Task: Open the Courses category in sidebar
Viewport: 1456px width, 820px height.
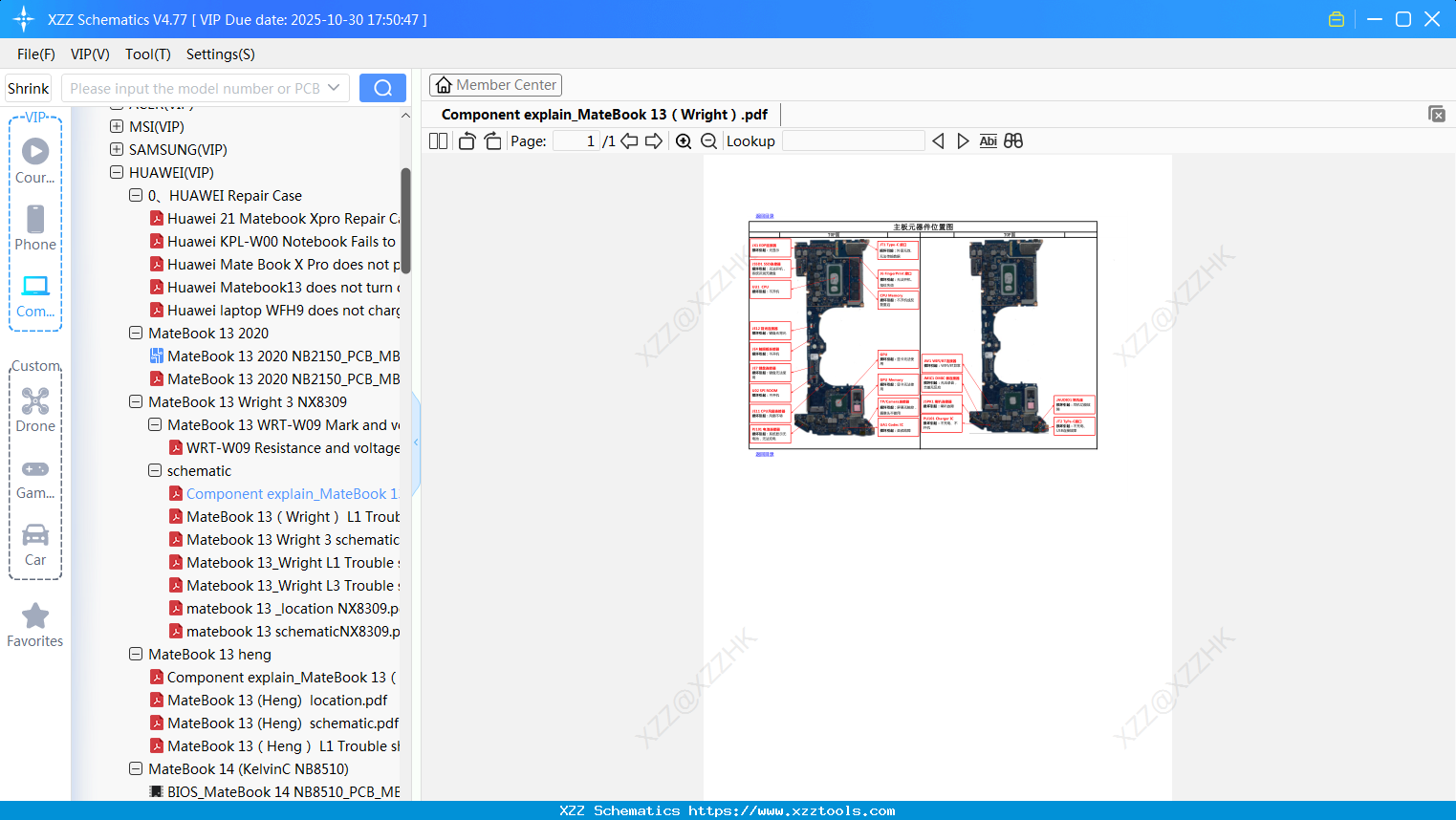Action: (x=35, y=161)
